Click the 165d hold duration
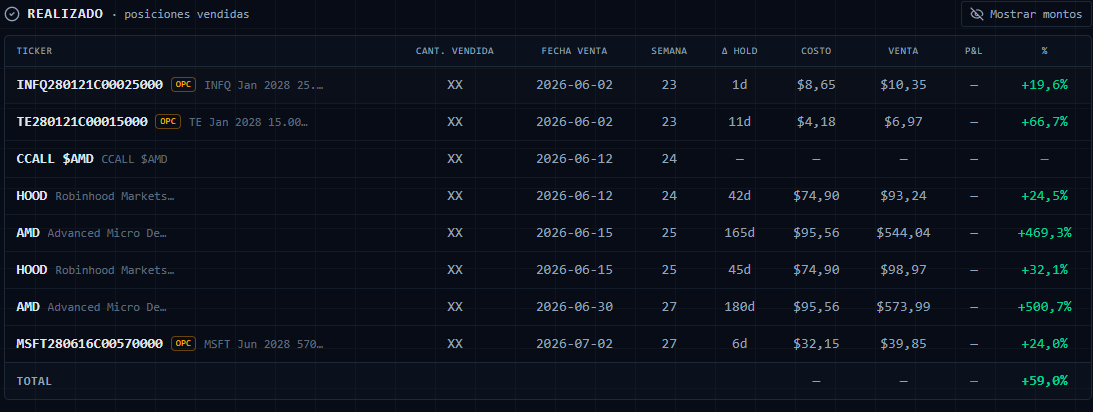Screen dimensions: 1093x412 click(740, 233)
